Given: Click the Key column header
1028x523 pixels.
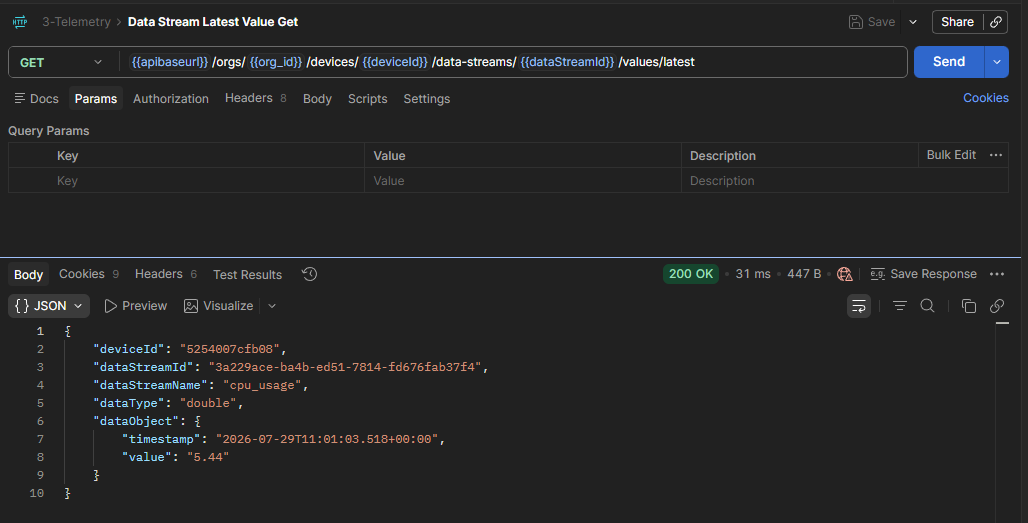Looking at the screenshot, I should (68, 156).
